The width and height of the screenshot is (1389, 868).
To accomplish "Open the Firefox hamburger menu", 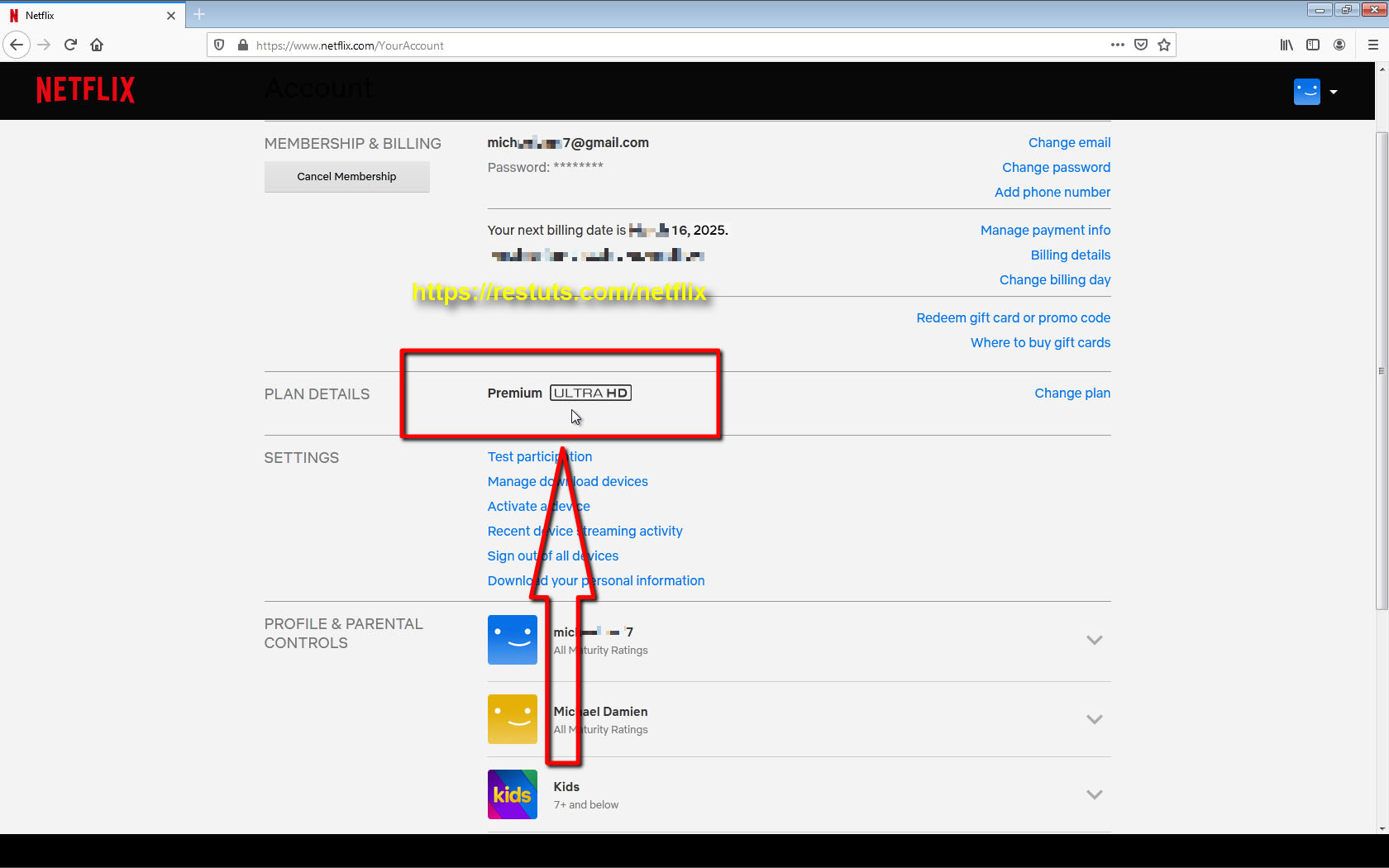I will click(x=1372, y=45).
